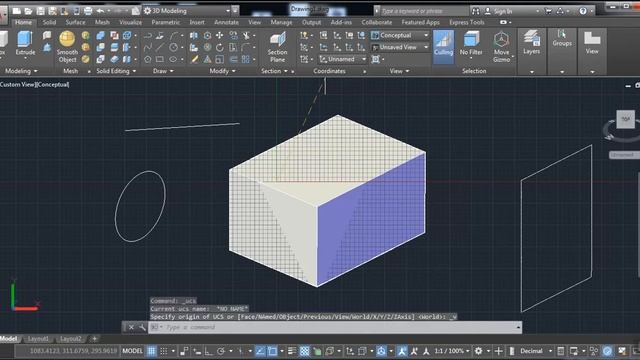
Task: Select the Rectangle draw tool
Action: (160, 59)
